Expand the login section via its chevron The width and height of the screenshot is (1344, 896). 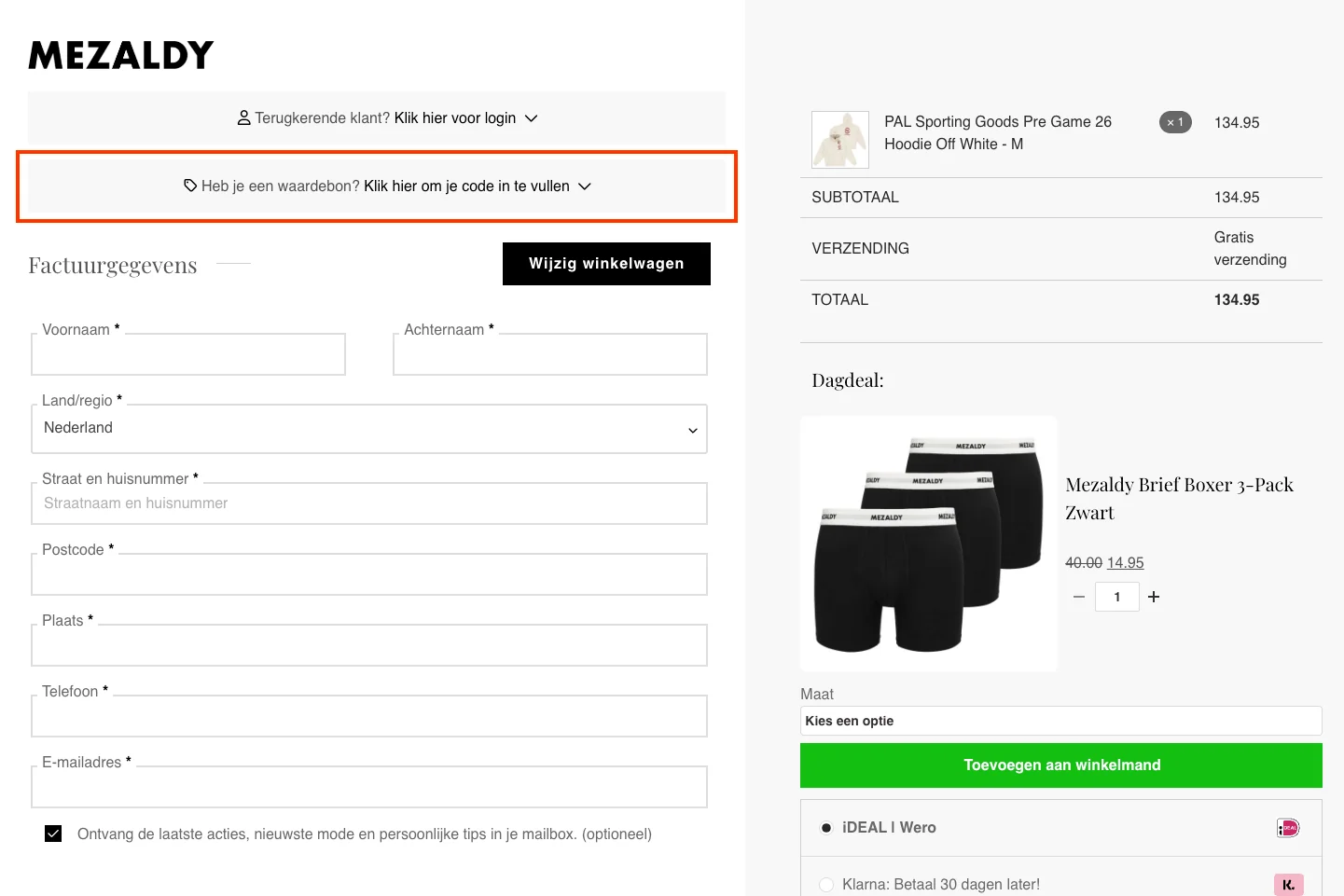pos(532,118)
